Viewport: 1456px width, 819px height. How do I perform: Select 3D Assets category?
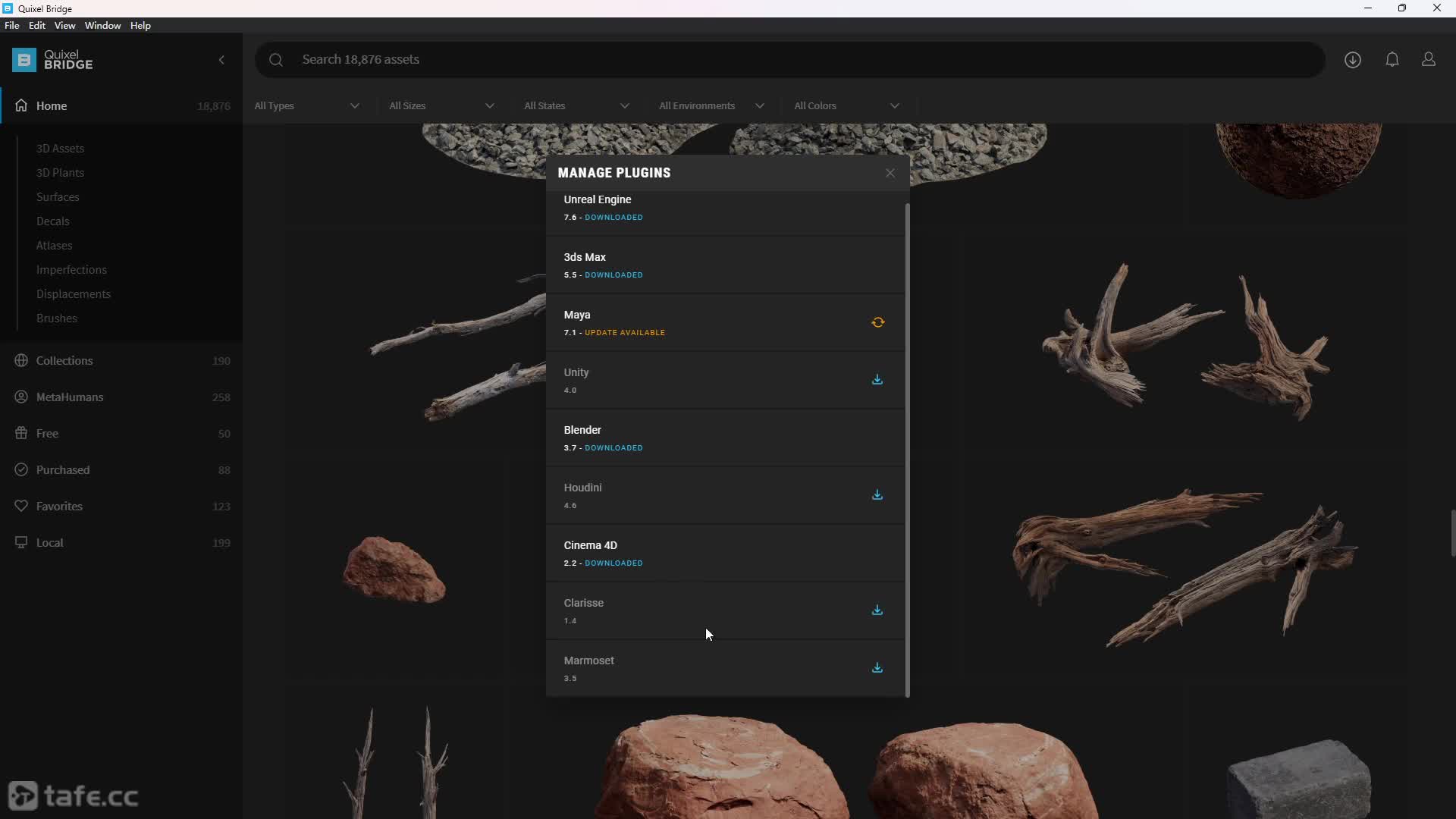tap(61, 148)
